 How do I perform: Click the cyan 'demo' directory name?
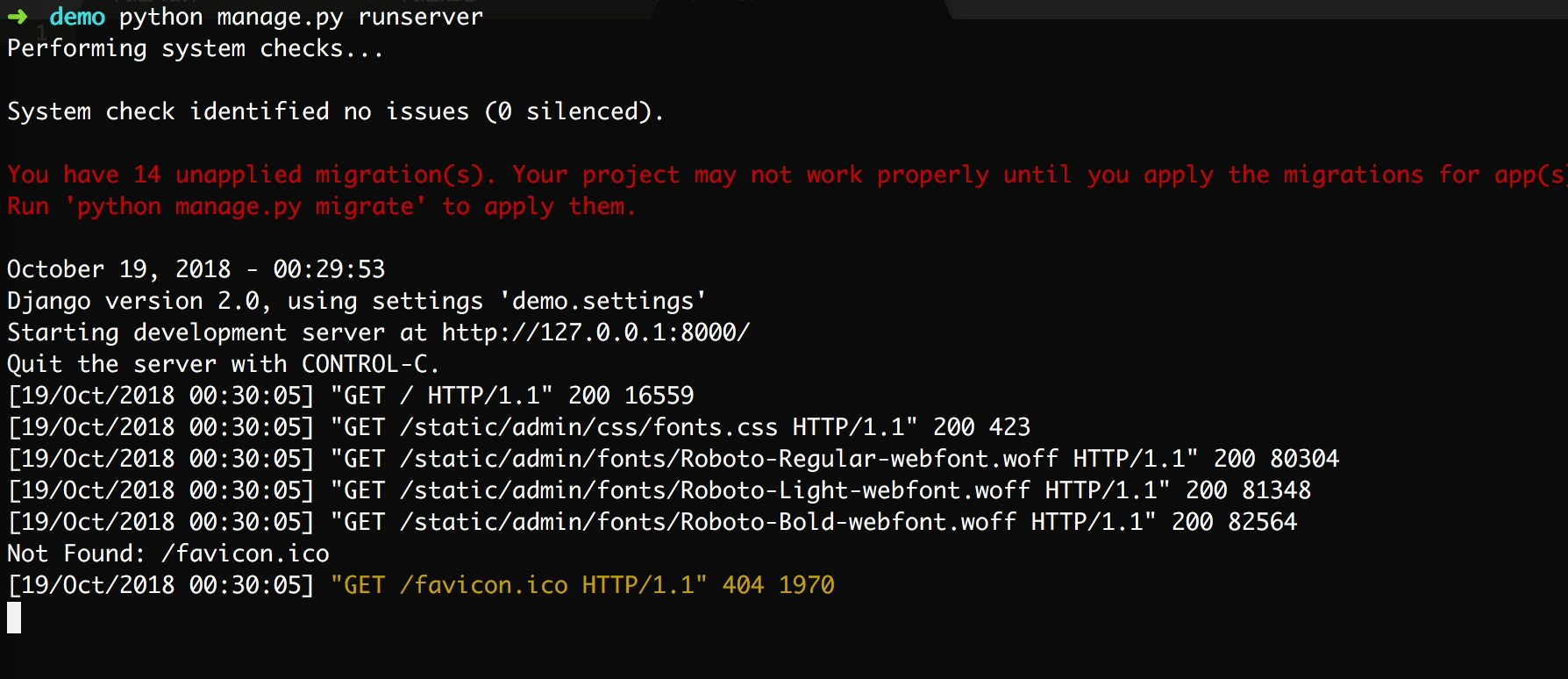[77, 17]
